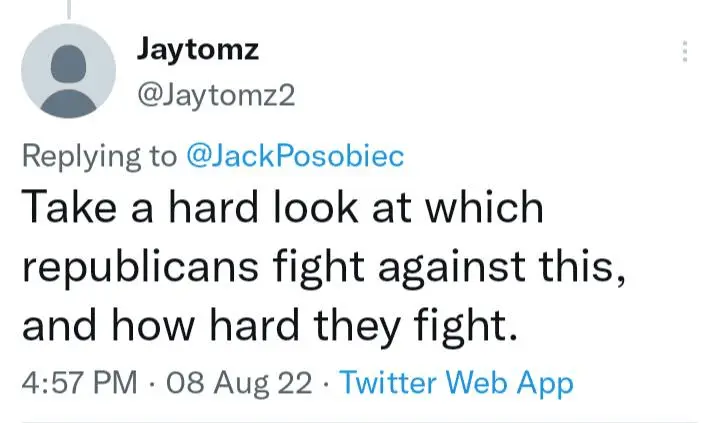
Task: Open the @JackPosobiec mention link
Action: coord(296,156)
